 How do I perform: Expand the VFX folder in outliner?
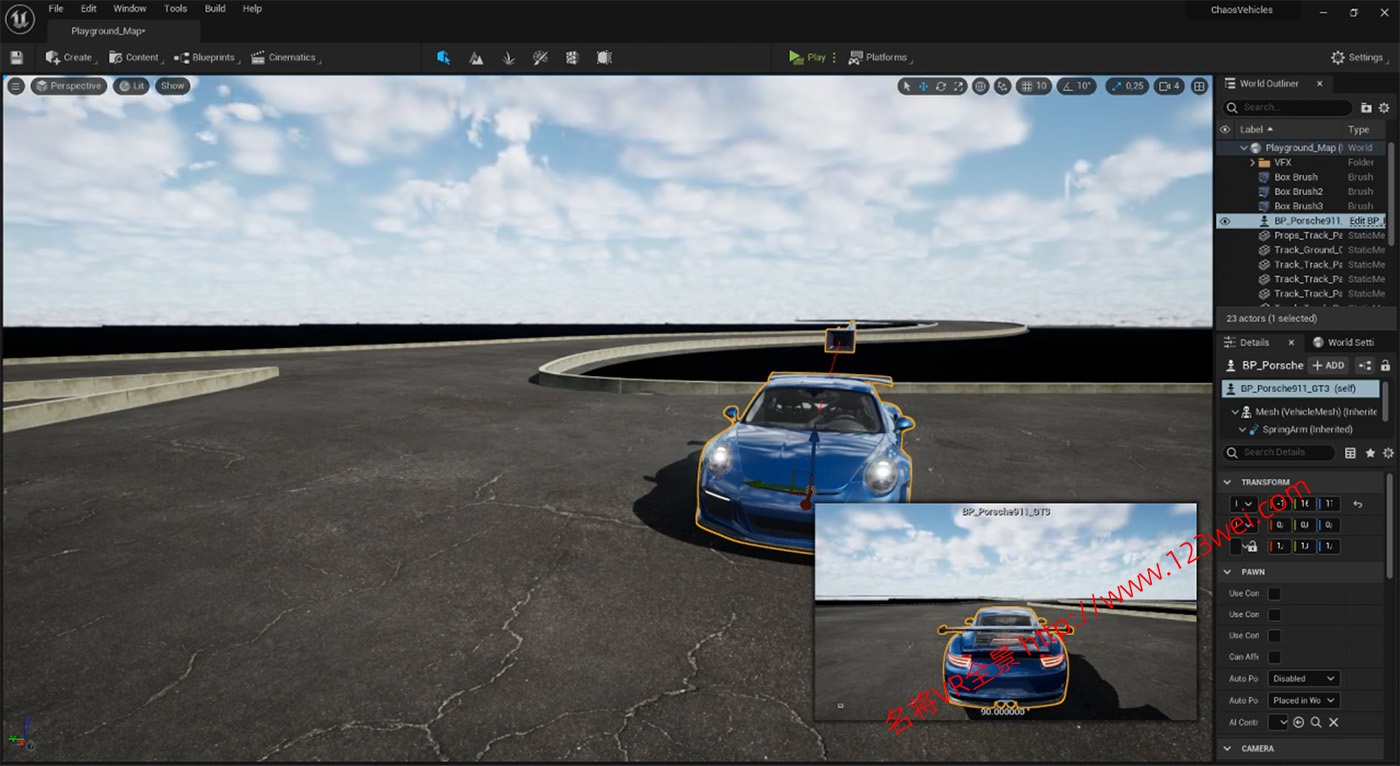click(1252, 162)
